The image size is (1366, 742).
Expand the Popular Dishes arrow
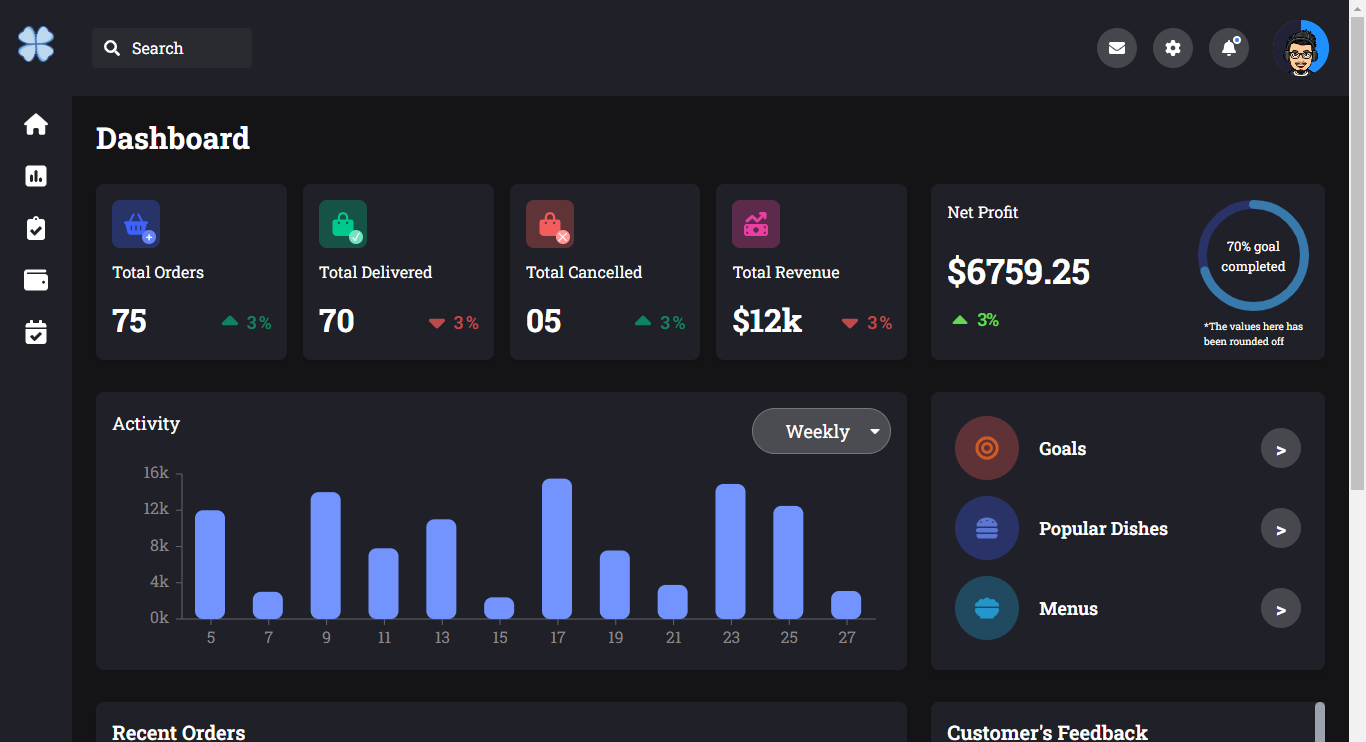tap(1281, 528)
